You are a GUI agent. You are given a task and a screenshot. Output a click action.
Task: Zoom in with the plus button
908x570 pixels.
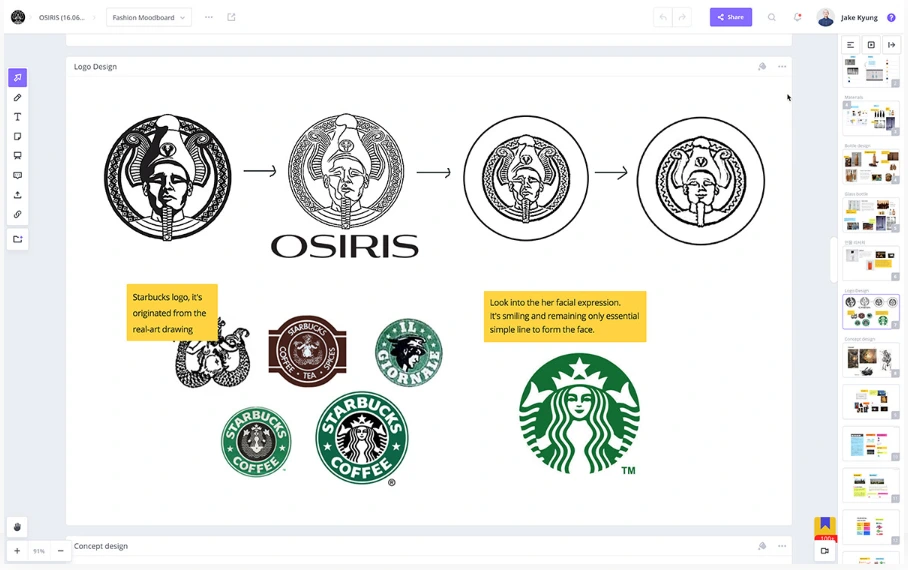17,551
